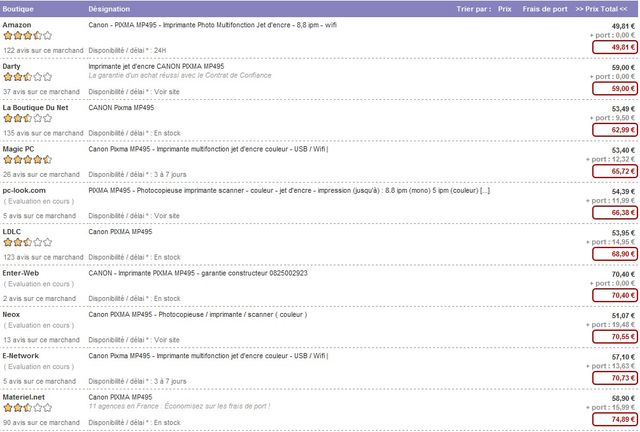Click Magic PC star rating icons
The width and height of the screenshot is (640, 432).
tap(28, 160)
